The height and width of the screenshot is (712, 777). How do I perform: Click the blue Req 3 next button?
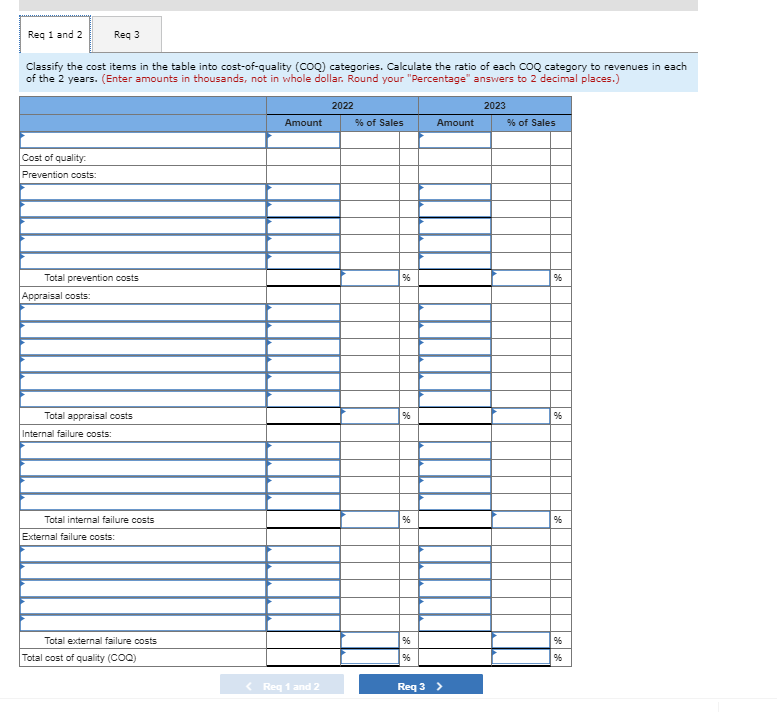(x=421, y=686)
